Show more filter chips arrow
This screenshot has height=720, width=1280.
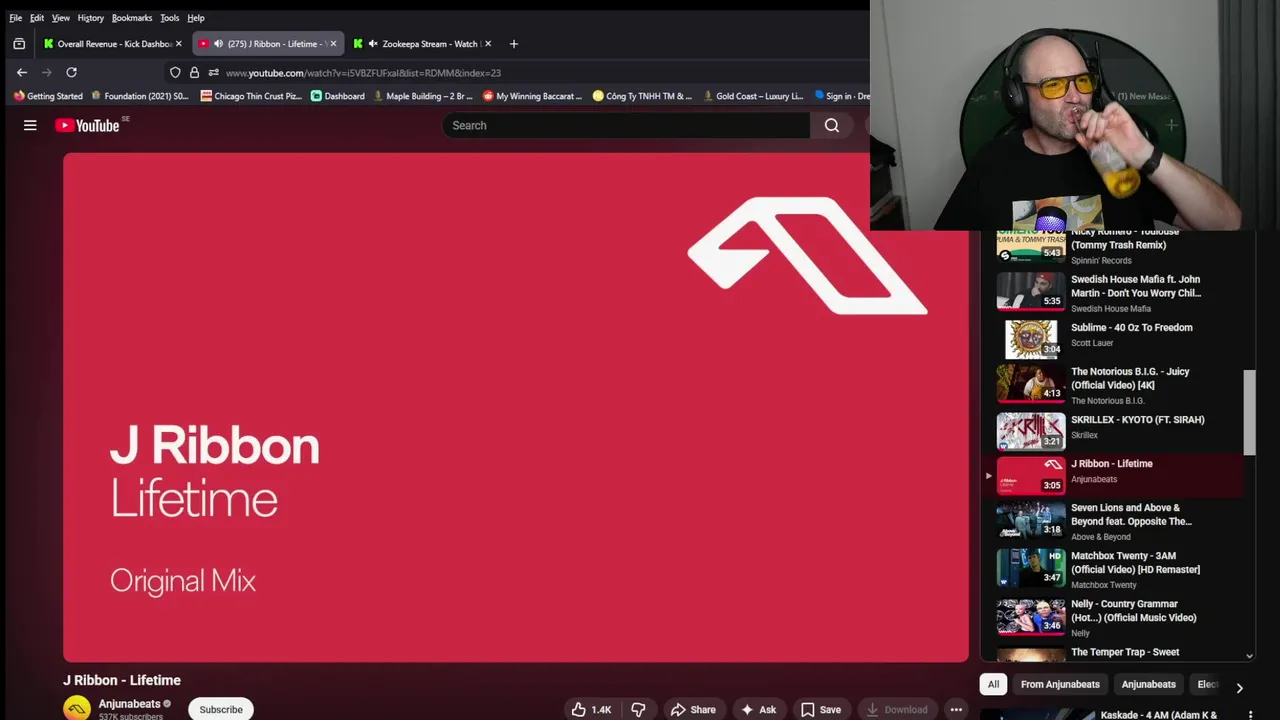[x=1239, y=687]
